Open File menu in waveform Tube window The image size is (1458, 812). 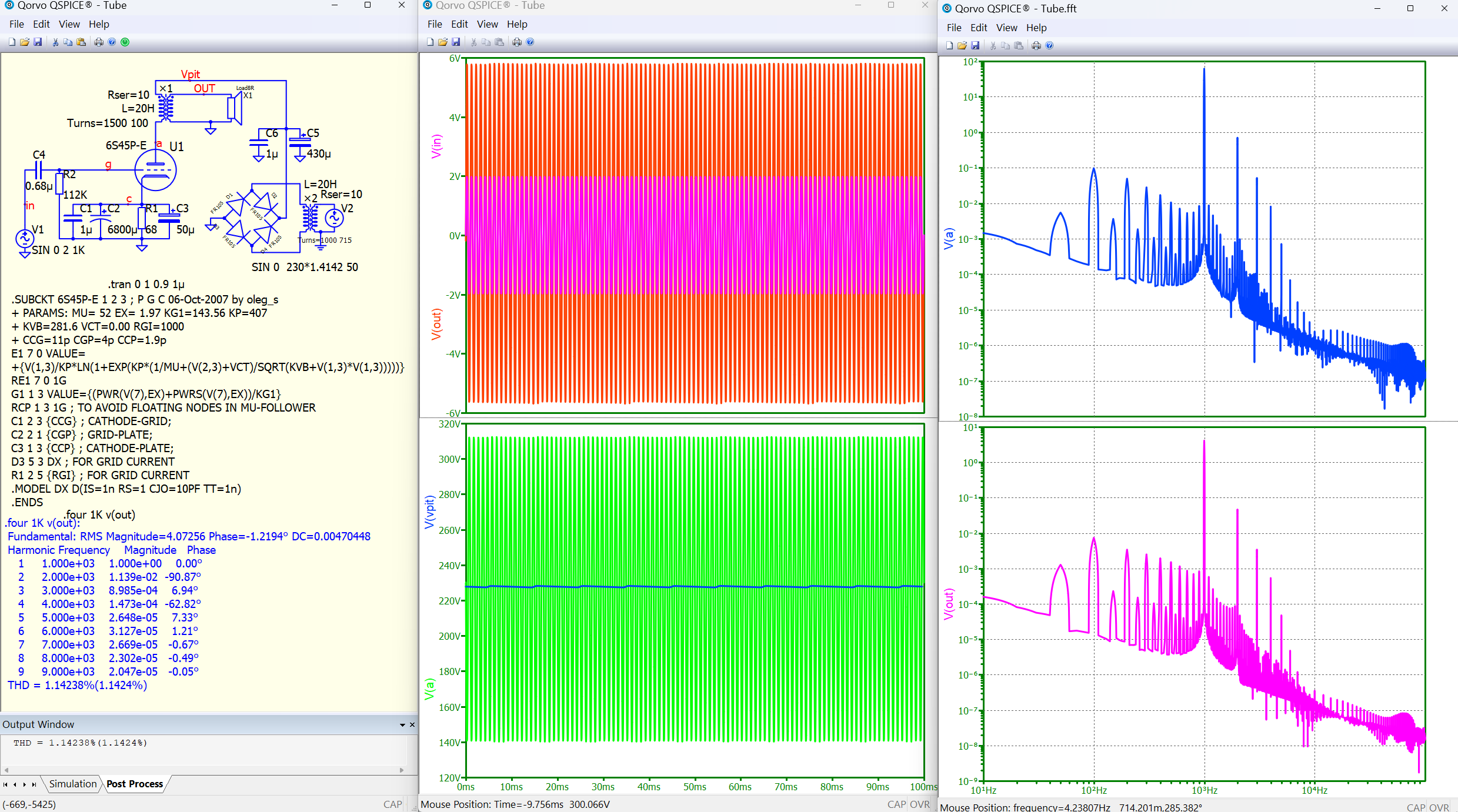tap(435, 24)
